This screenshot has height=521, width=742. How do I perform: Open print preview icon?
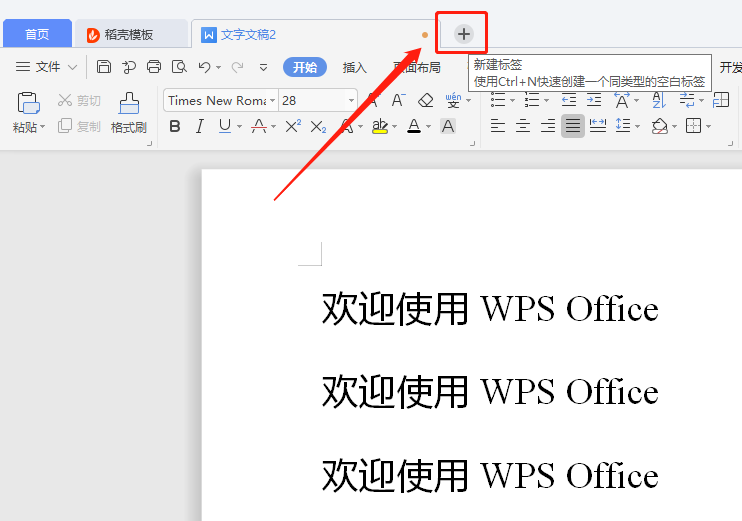tap(179, 67)
